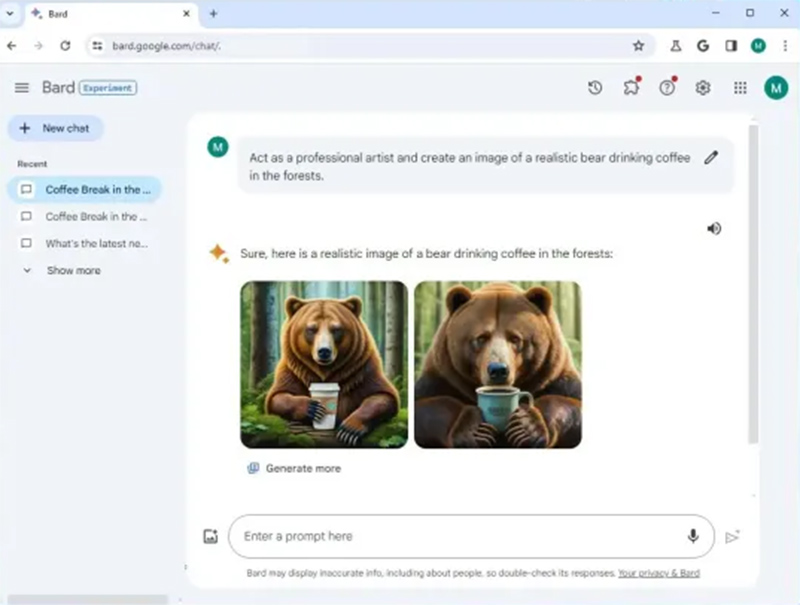Go forward in browser history

pos(38,46)
